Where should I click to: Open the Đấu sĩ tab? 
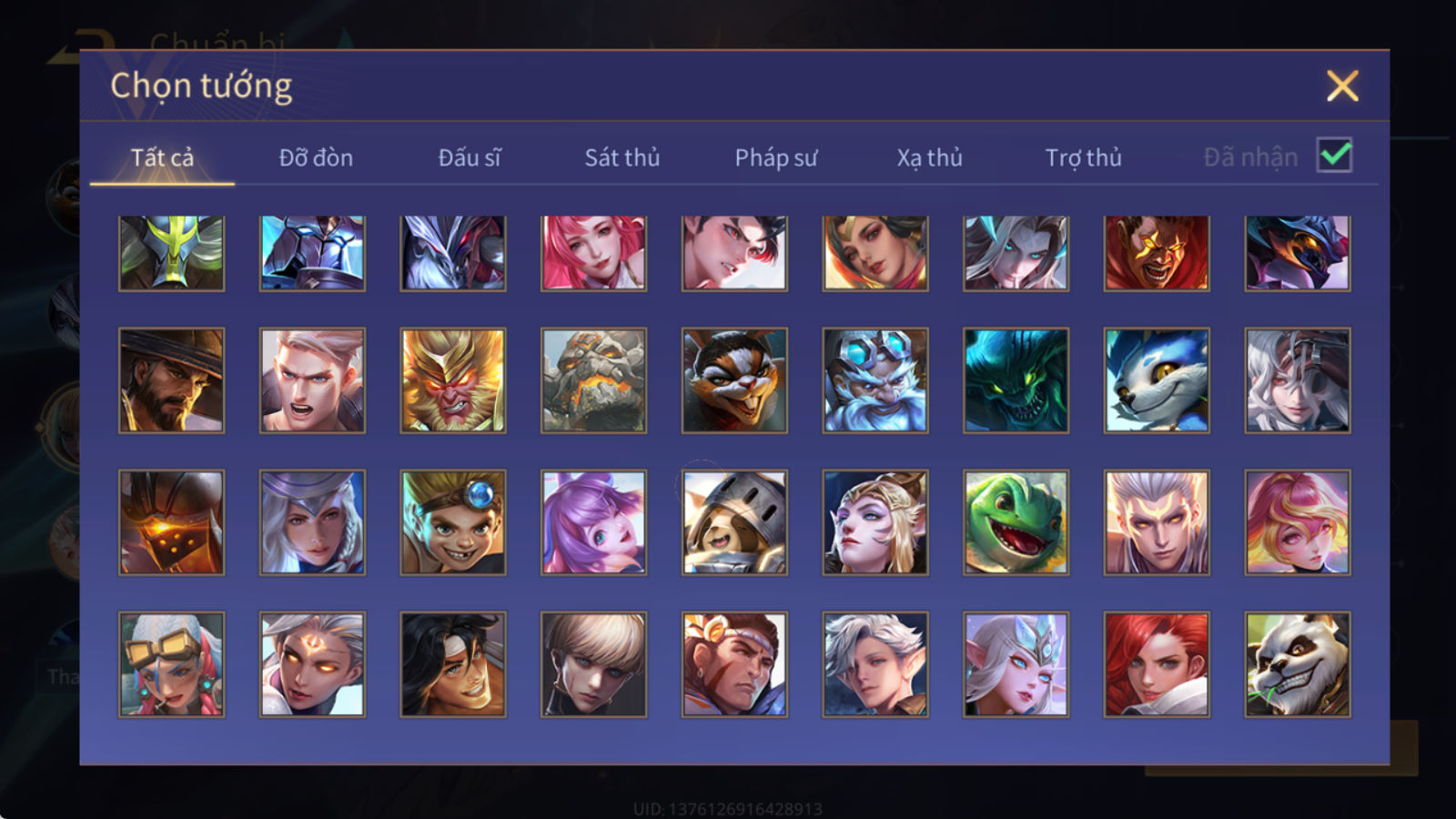(x=470, y=157)
